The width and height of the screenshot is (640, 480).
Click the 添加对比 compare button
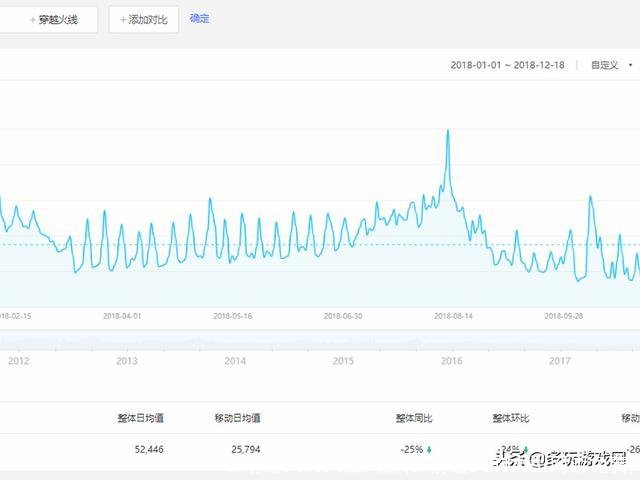pyautogui.click(x=144, y=19)
